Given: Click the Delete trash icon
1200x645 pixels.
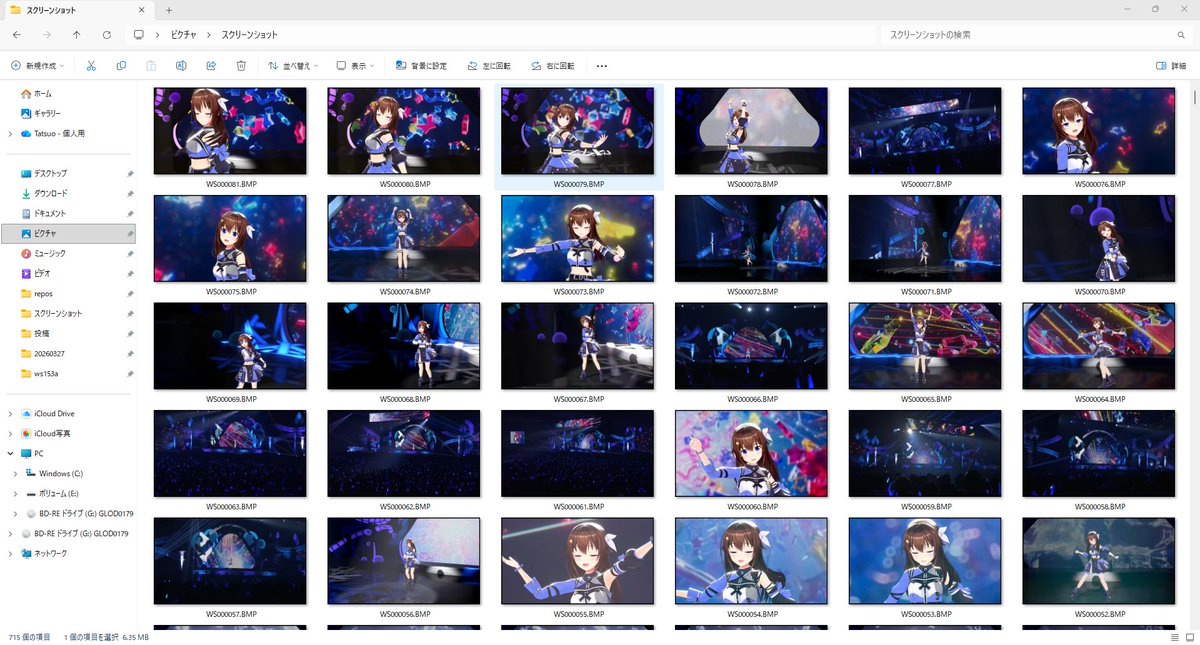Looking at the screenshot, I should (241, 65).
